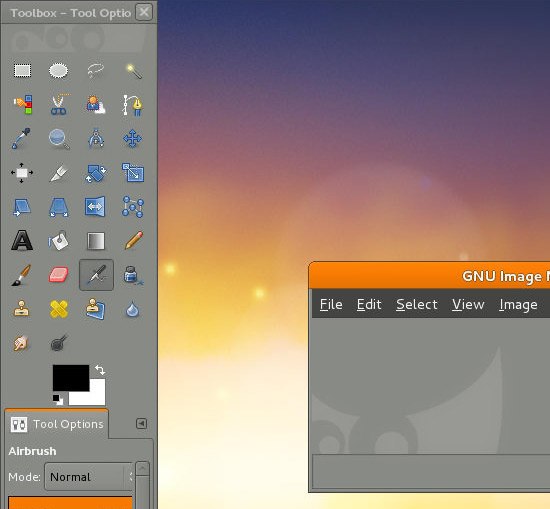Select the Rectangle Select tool
Screen dimensions: 550x509
(x=22, y=71)
